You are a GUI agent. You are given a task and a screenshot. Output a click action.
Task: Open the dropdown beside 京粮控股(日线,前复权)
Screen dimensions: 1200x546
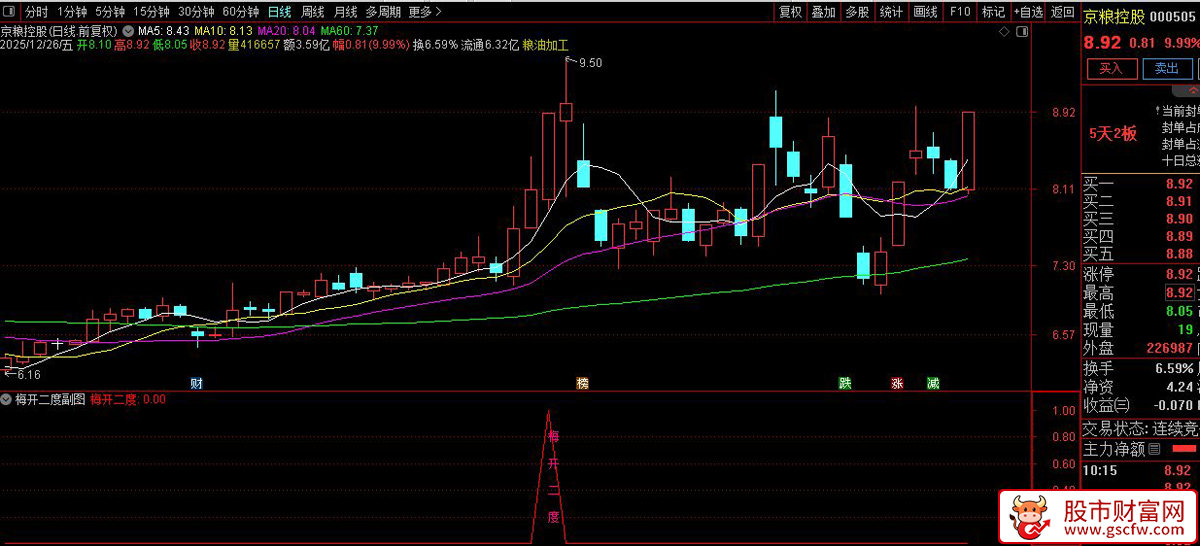click(x=126, y=31)
